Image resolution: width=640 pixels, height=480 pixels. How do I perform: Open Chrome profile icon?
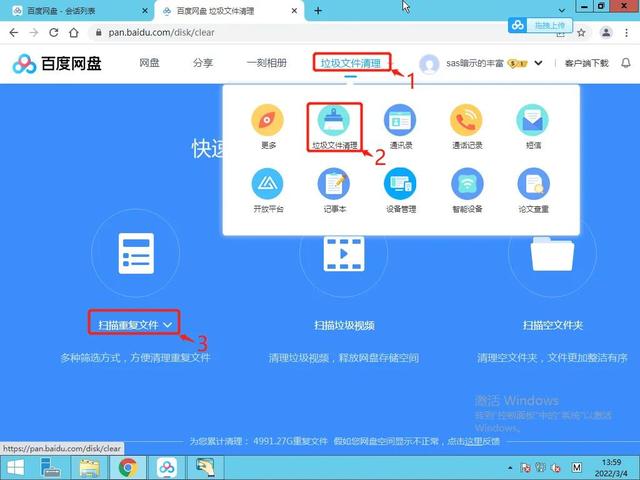point(606,33)
